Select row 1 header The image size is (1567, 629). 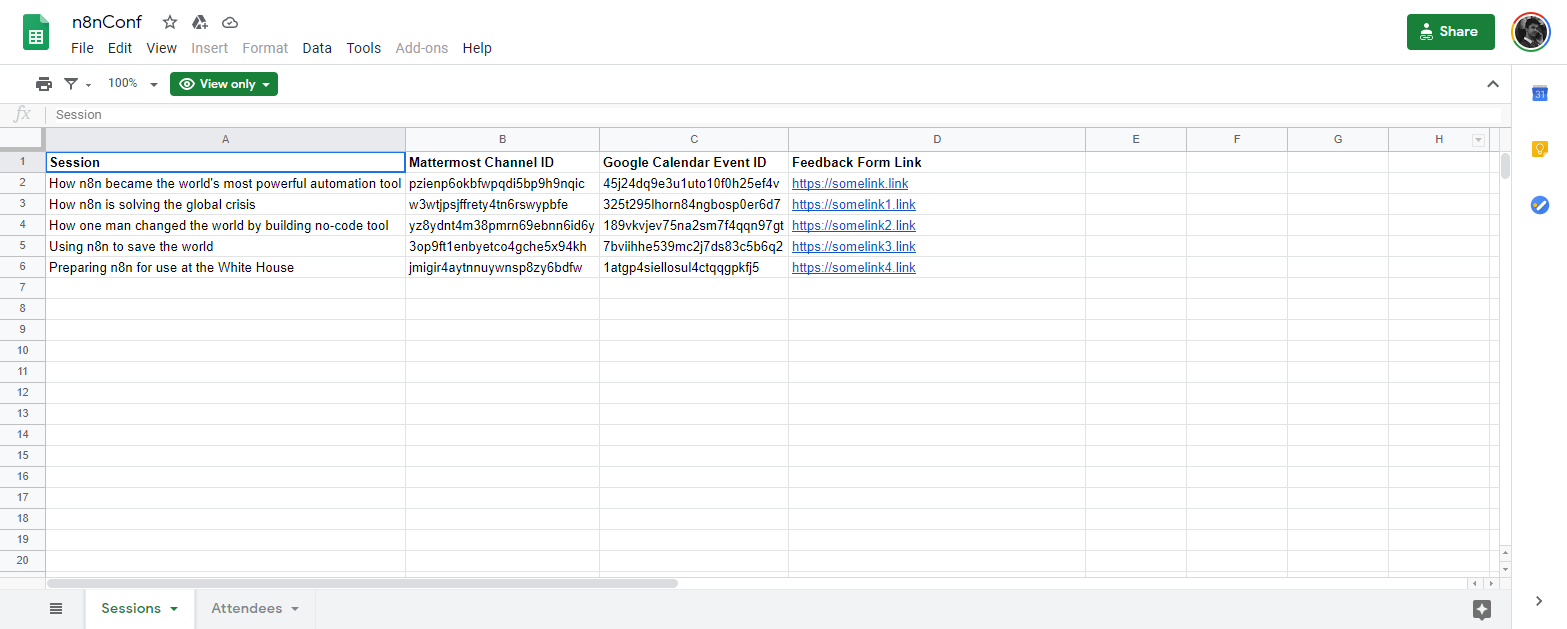(x=22, y=162)
